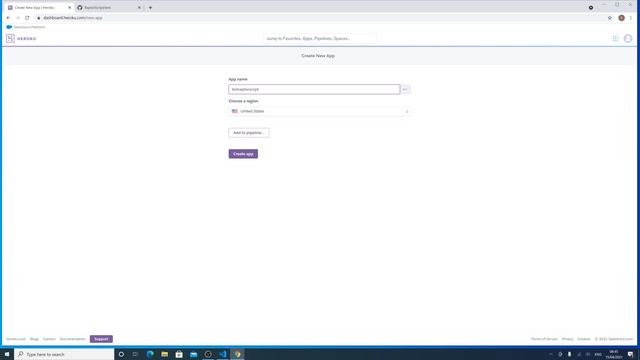Click the site padlock icon in address bar
The height and width of the screenshot is (360, 640).
coord(39,18)
